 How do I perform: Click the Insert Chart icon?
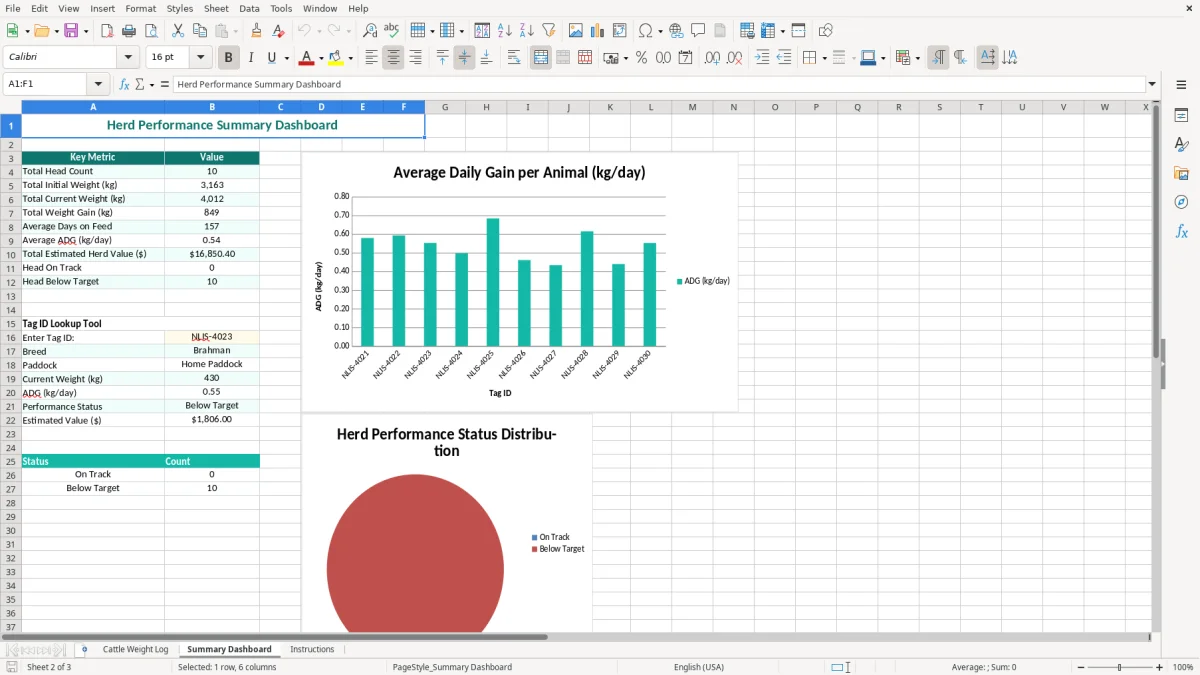pyautogui.click(x=598, y=31)
